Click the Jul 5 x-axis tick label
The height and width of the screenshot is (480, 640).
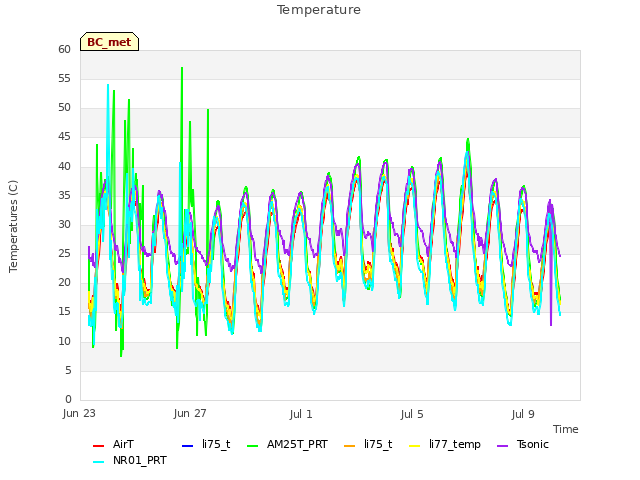click(x=412, y=414)
